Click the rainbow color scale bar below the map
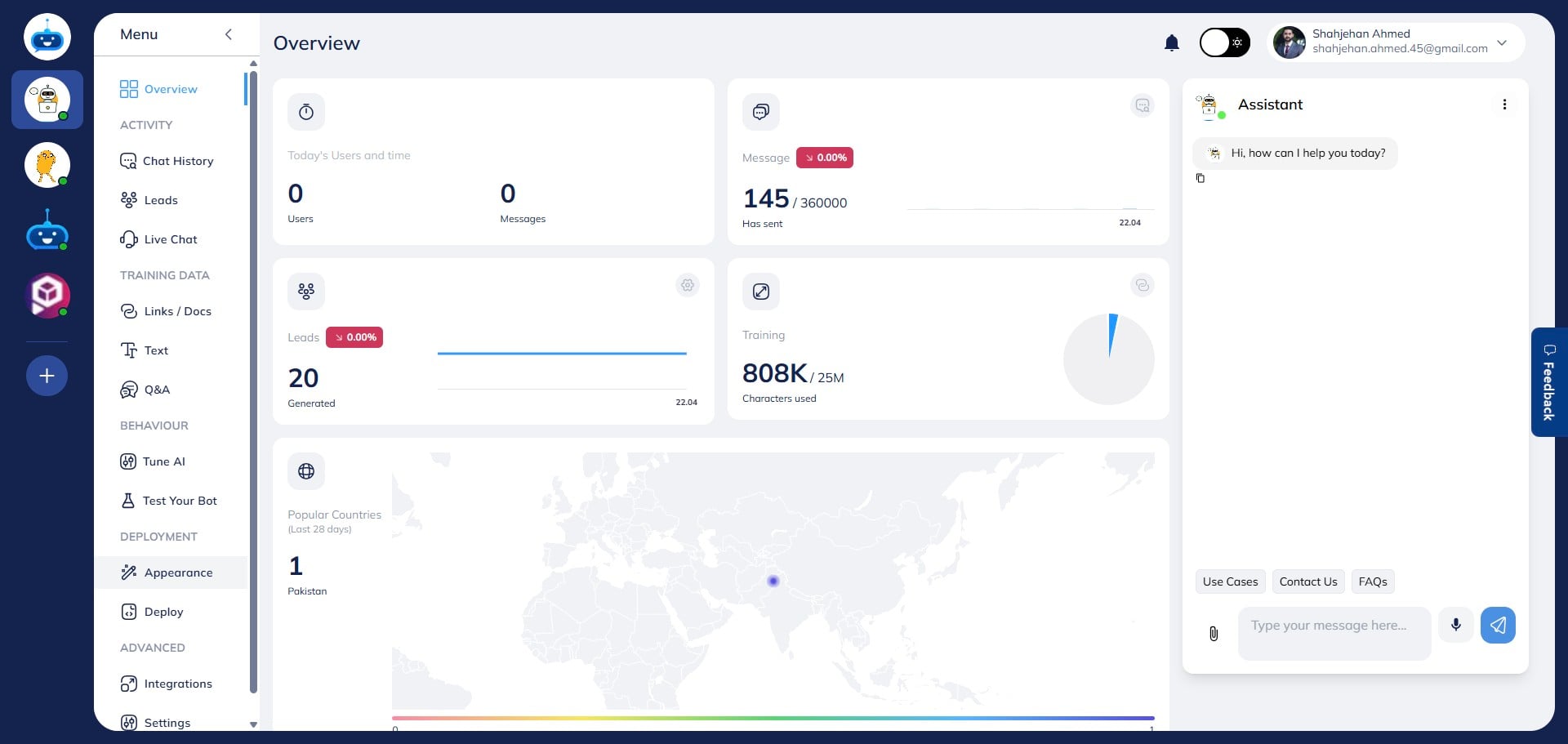 [773, 718]
